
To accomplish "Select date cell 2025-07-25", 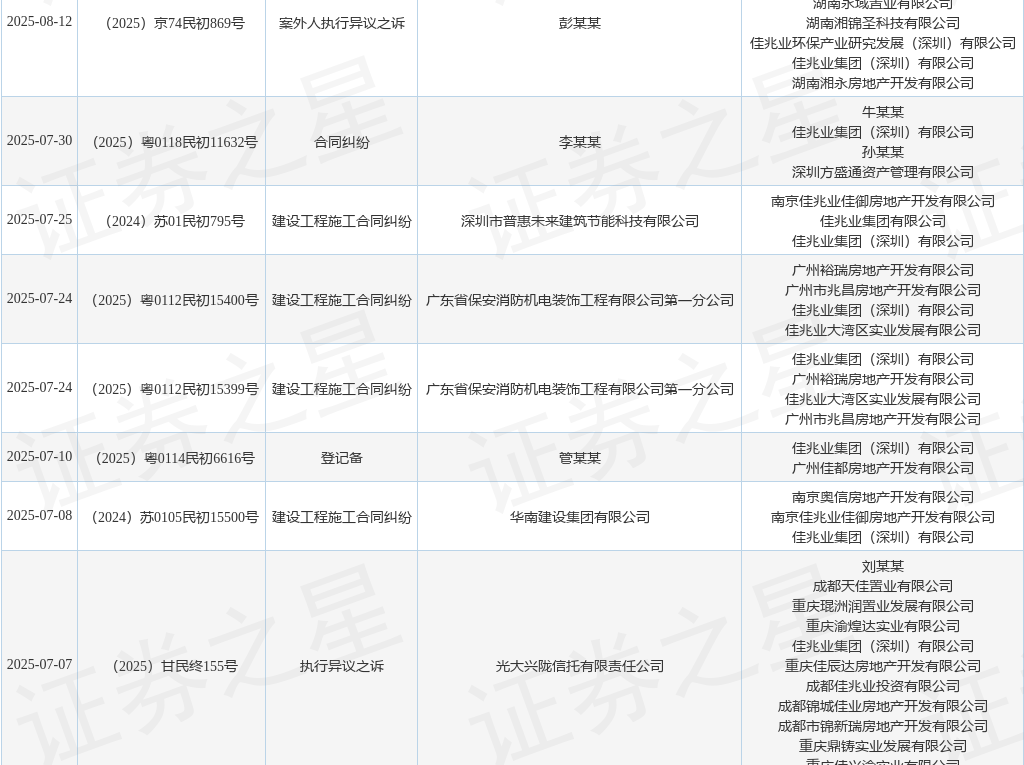I will point(39,220).
